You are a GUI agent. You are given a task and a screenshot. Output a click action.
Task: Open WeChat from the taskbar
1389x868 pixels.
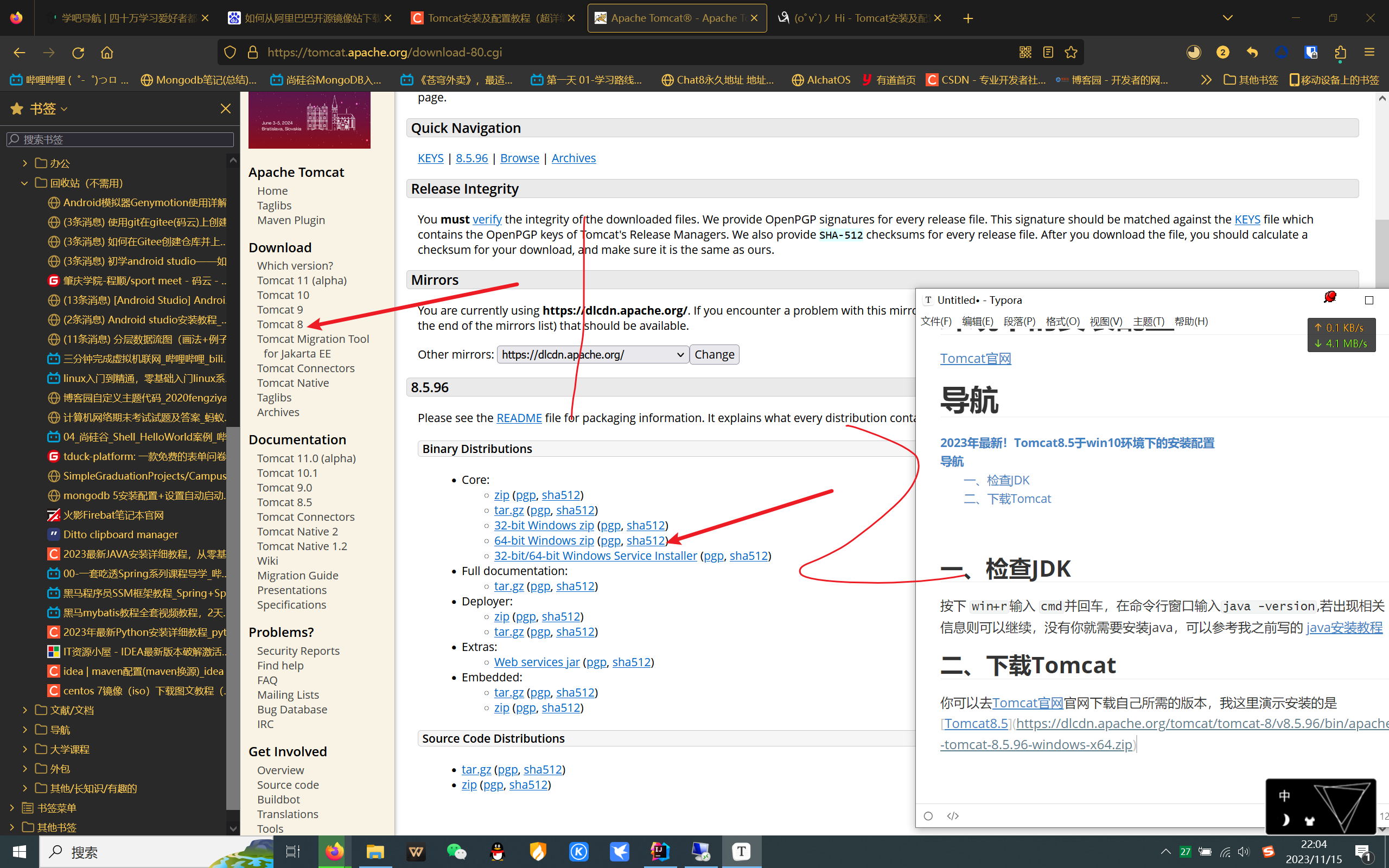tap(456, 852)
